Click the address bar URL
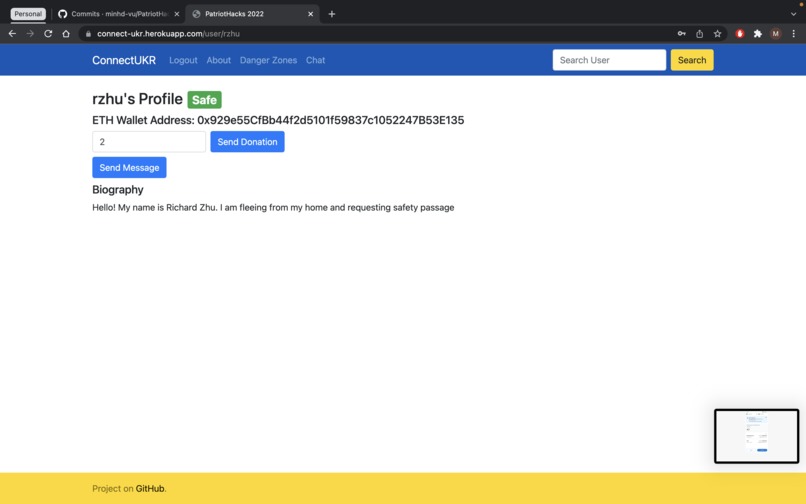The image size is (806, 504). point(168,33)
